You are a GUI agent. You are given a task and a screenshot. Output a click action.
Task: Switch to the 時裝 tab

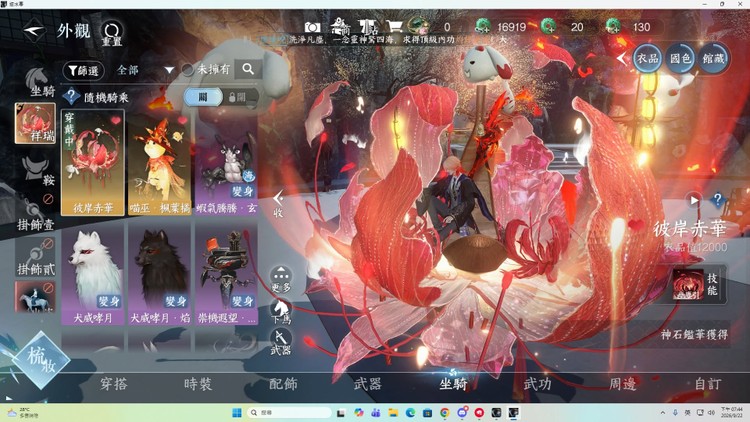click(198, 384)
